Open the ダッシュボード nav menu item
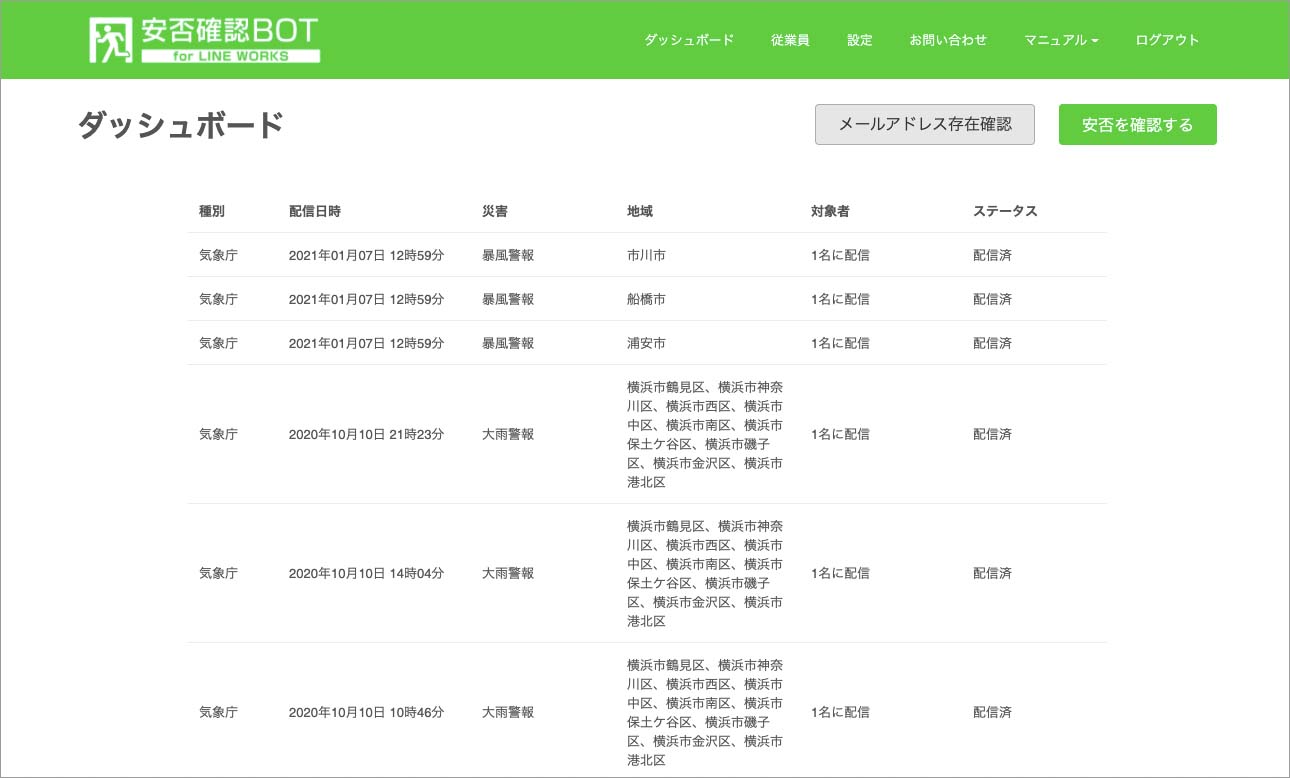 [688, 40]
